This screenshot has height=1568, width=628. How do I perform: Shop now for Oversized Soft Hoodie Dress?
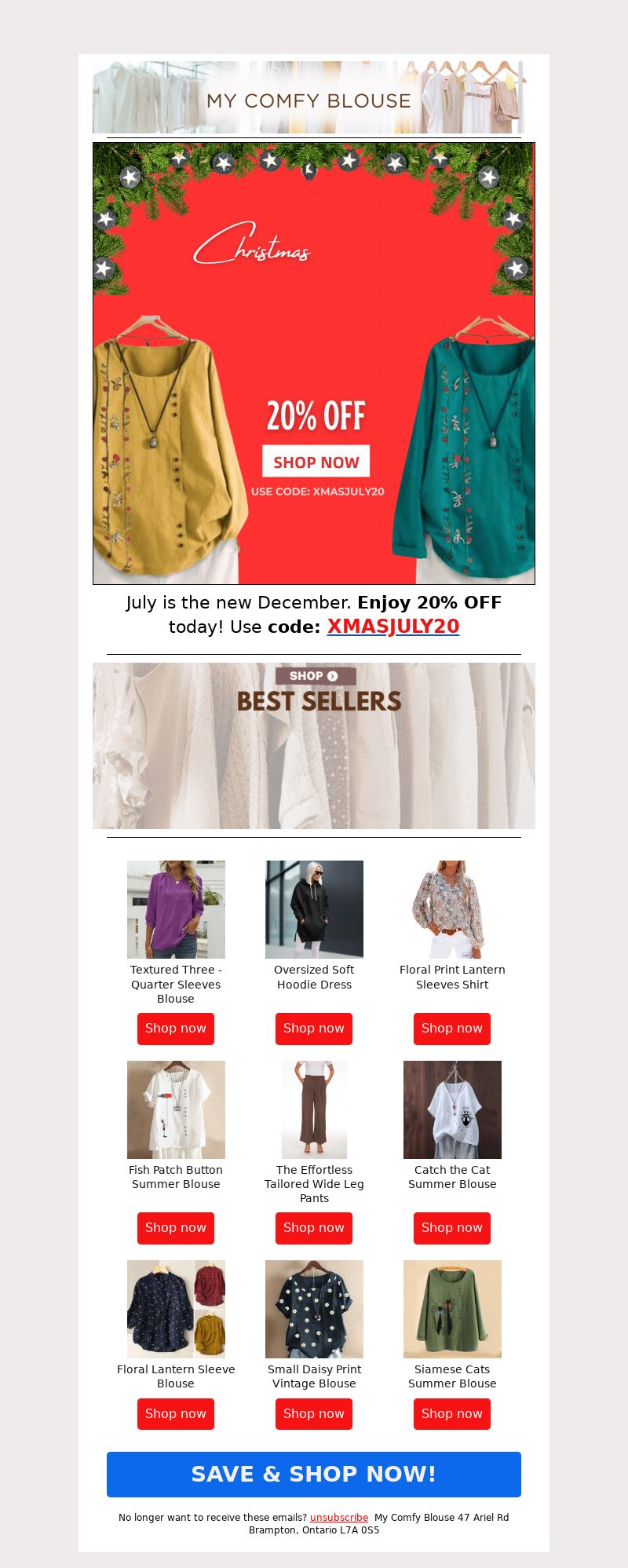[x=314, y=1029]
